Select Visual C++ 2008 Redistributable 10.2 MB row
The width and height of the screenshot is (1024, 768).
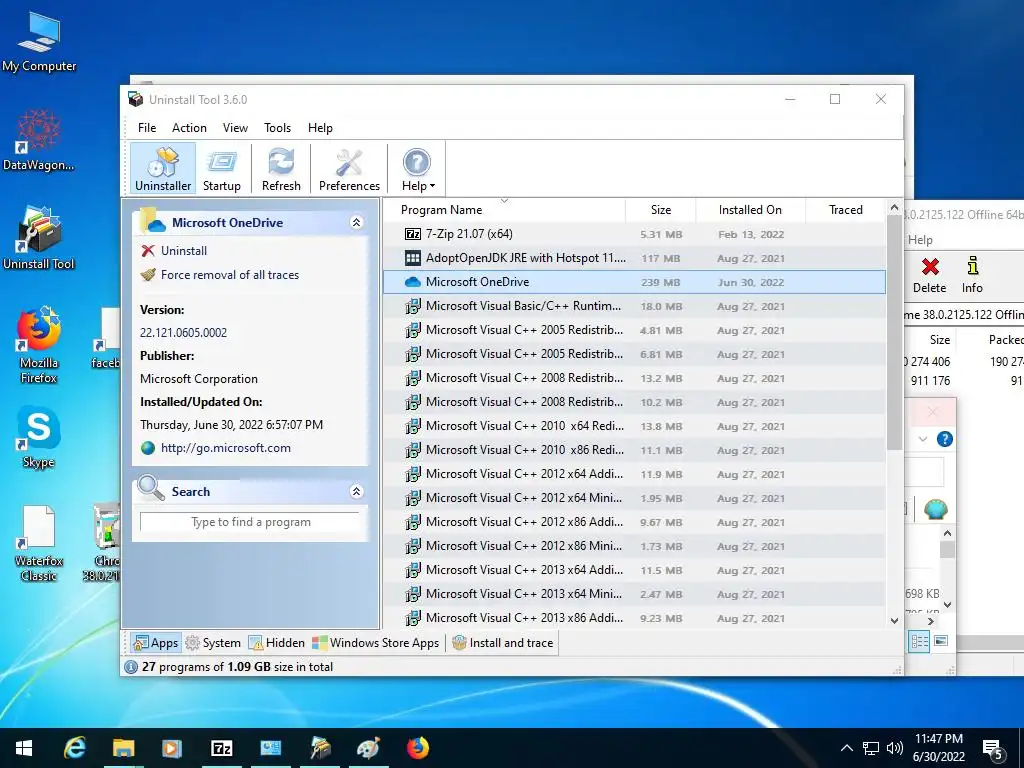click(x=634, y=402)
